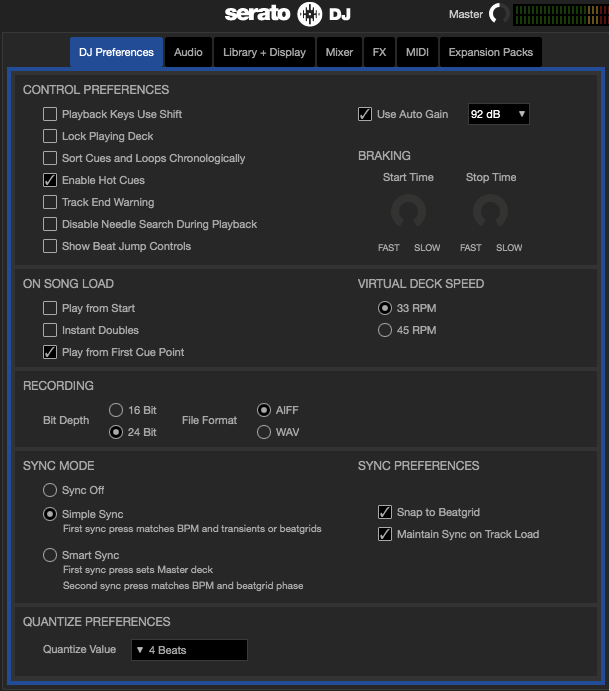
Task: Switch to the Audio tab
Action: point(188,52)
